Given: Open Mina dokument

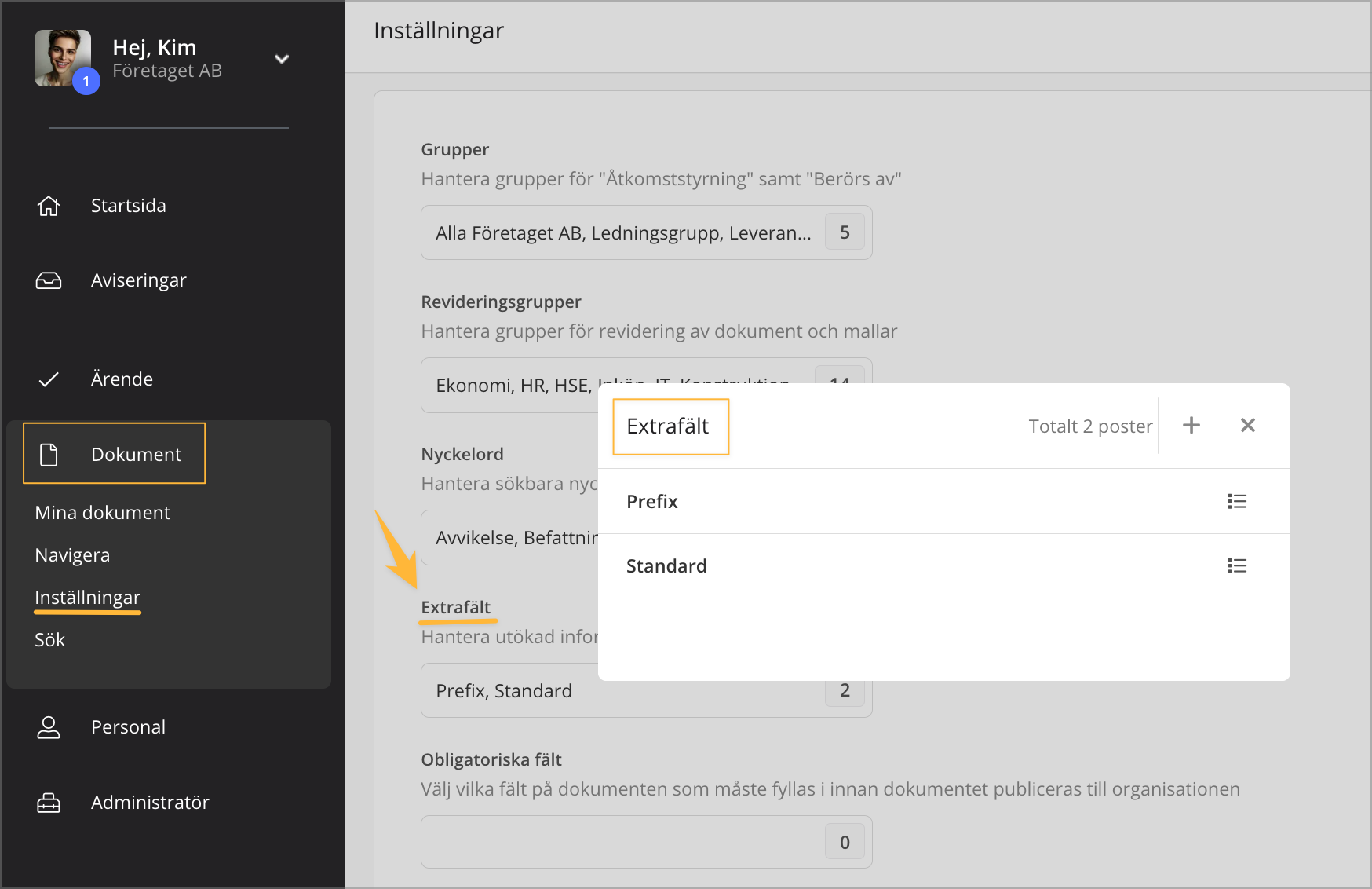Looking at the screenshot, I should pyautogui.click(x=102, y=513).
